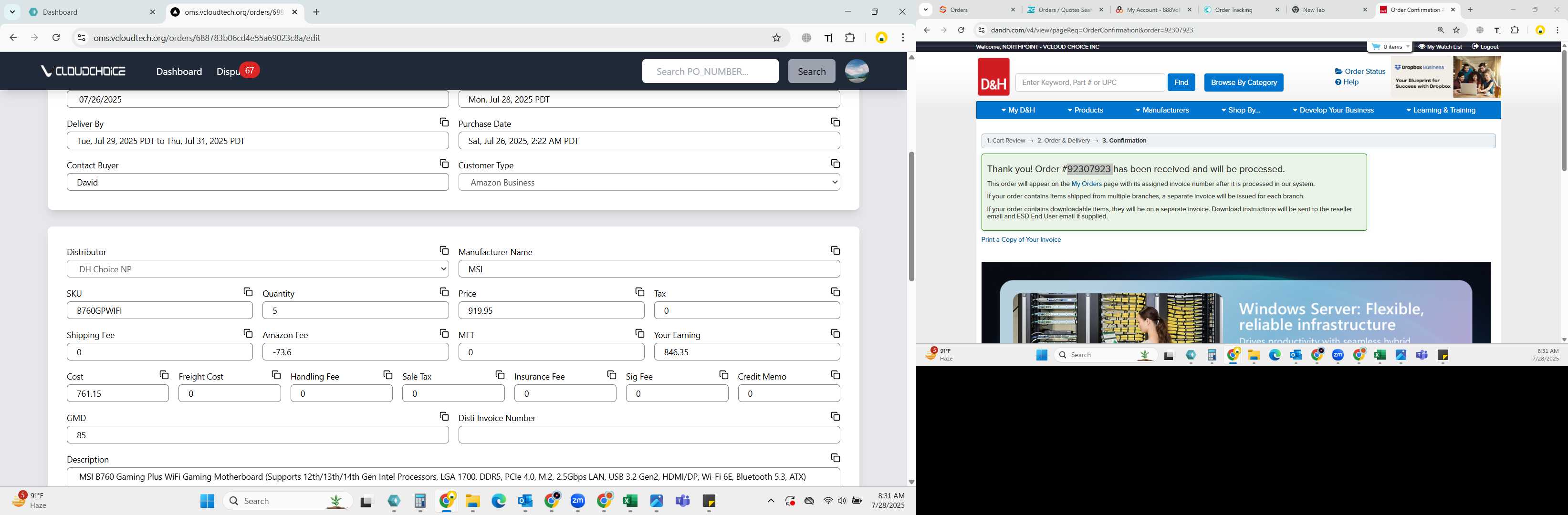Open tab search chevron in left browser

tap(12, 12)
